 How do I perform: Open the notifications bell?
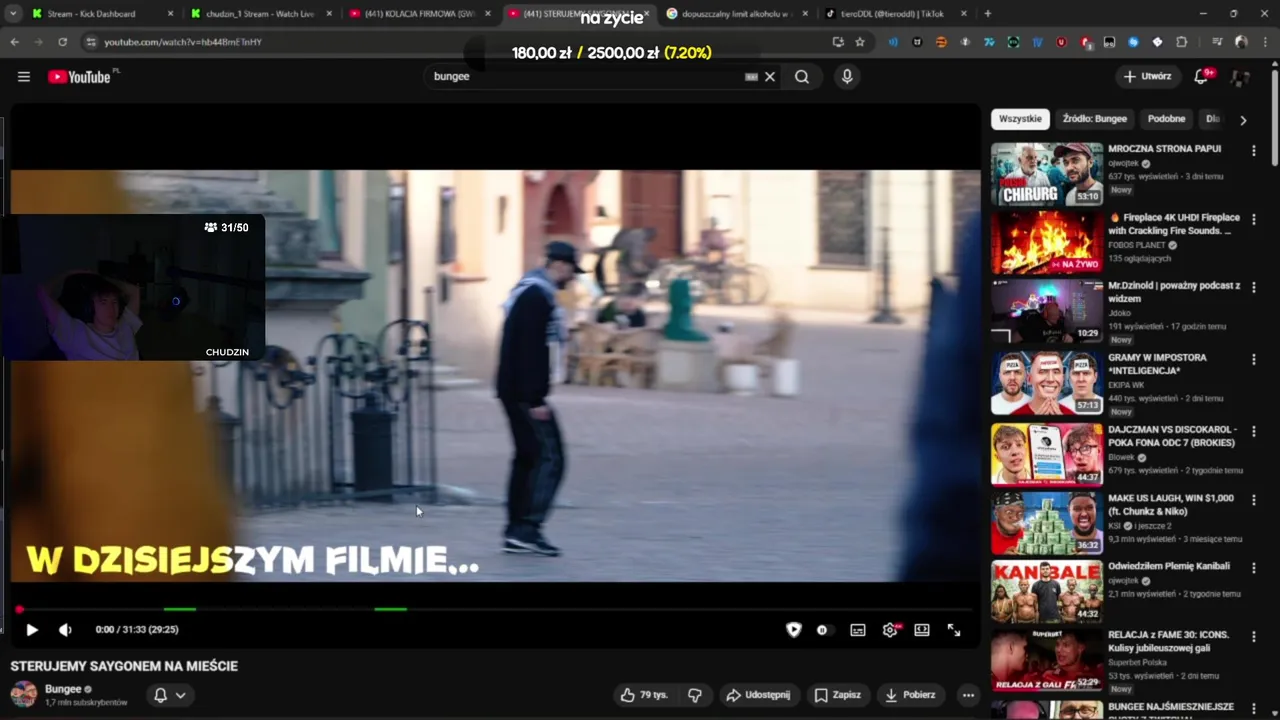[x=1202, y=77]
